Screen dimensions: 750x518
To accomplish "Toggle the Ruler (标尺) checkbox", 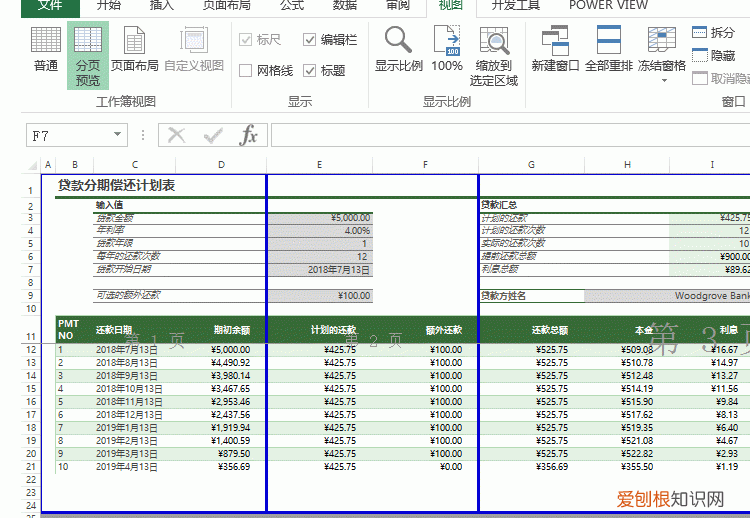I will pos(245,39).
